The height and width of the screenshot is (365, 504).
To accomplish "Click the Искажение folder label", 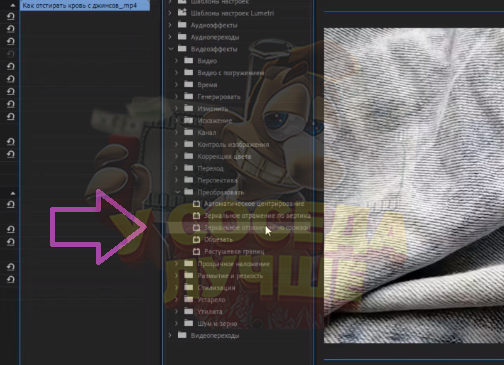I will (214, 121).
